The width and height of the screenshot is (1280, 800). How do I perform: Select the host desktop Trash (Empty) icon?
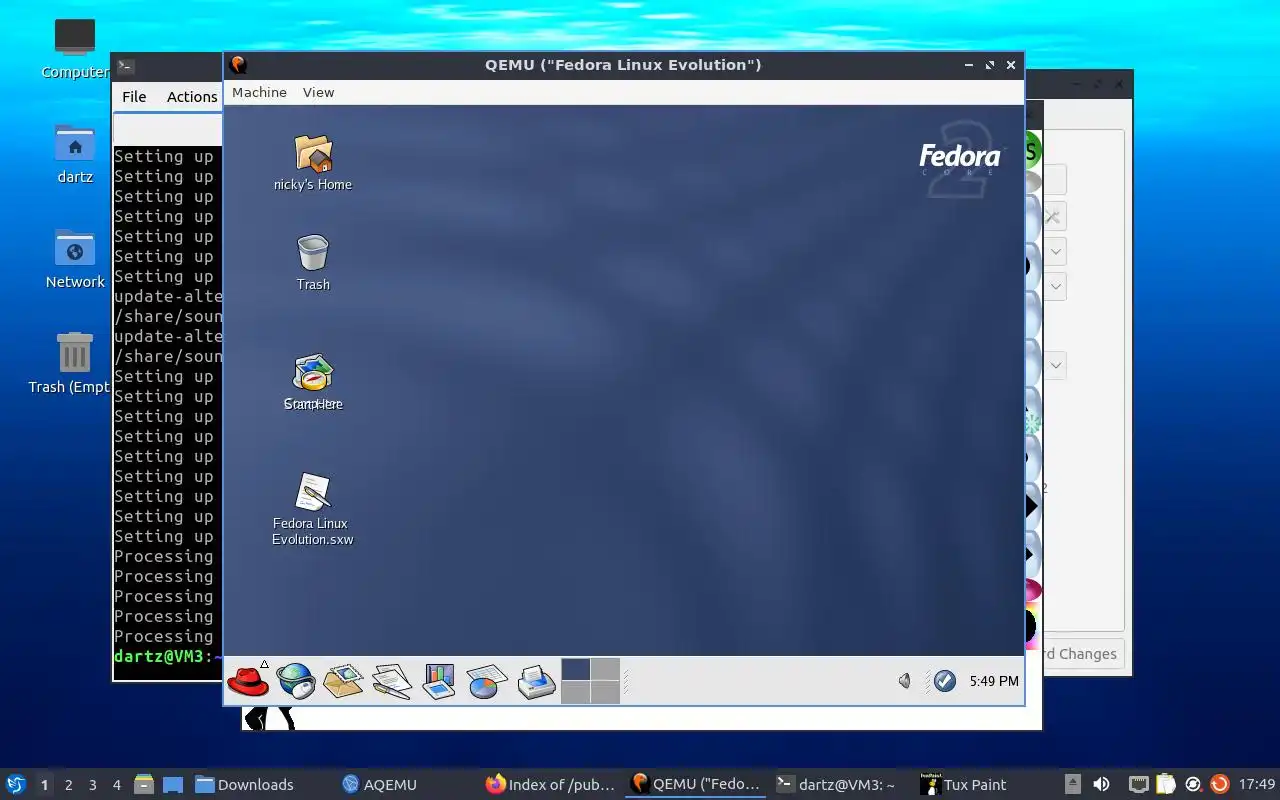pos(72,363)
